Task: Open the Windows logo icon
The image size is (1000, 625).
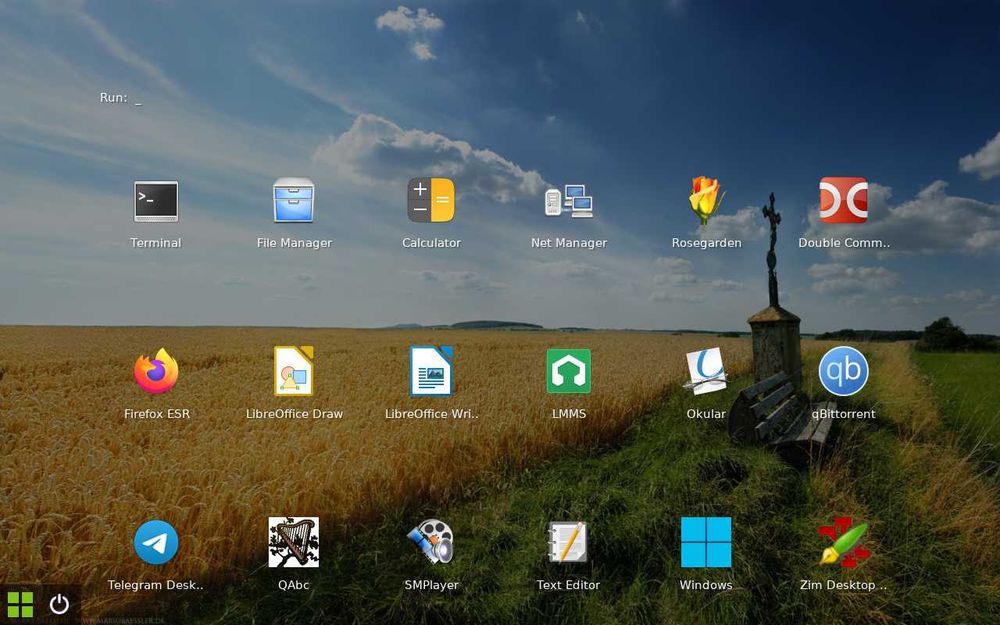Action: coord(706,542)
